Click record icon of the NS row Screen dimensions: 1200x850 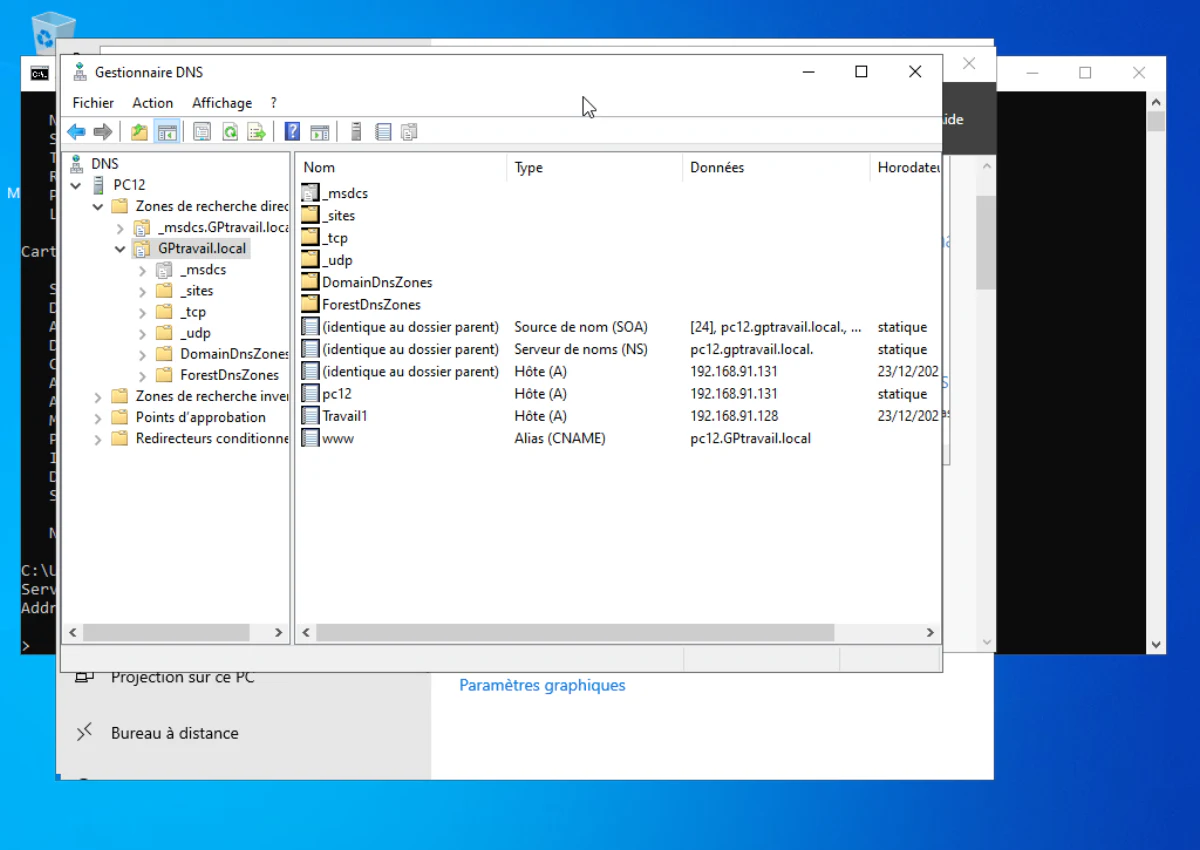(310, 349)
